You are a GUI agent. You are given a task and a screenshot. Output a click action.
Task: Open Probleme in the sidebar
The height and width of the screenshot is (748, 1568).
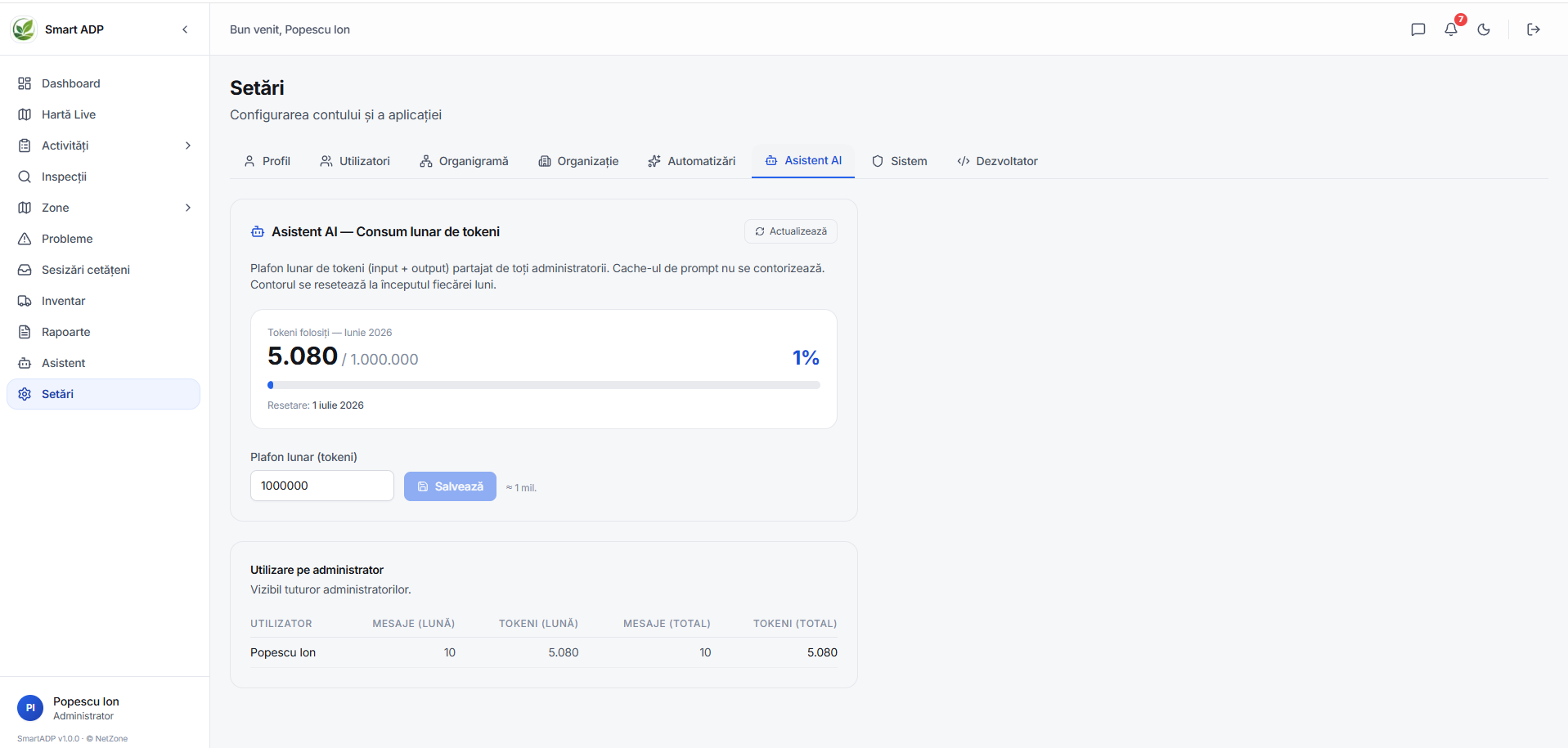(103, 239)
